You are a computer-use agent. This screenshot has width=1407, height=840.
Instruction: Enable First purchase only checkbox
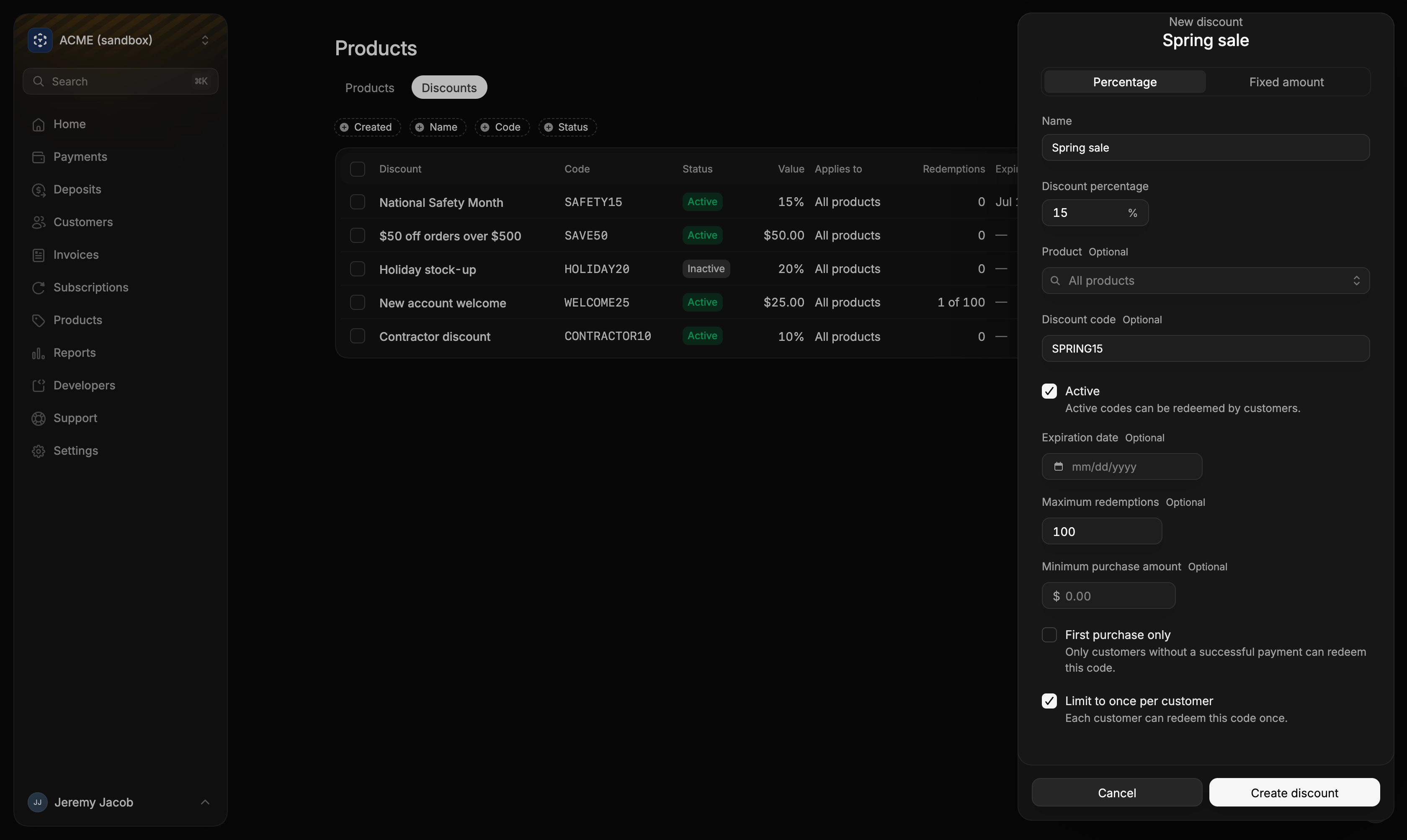point(1049,635)
